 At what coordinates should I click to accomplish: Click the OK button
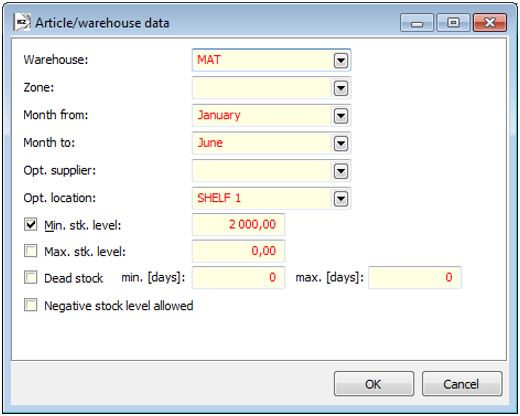374,384
